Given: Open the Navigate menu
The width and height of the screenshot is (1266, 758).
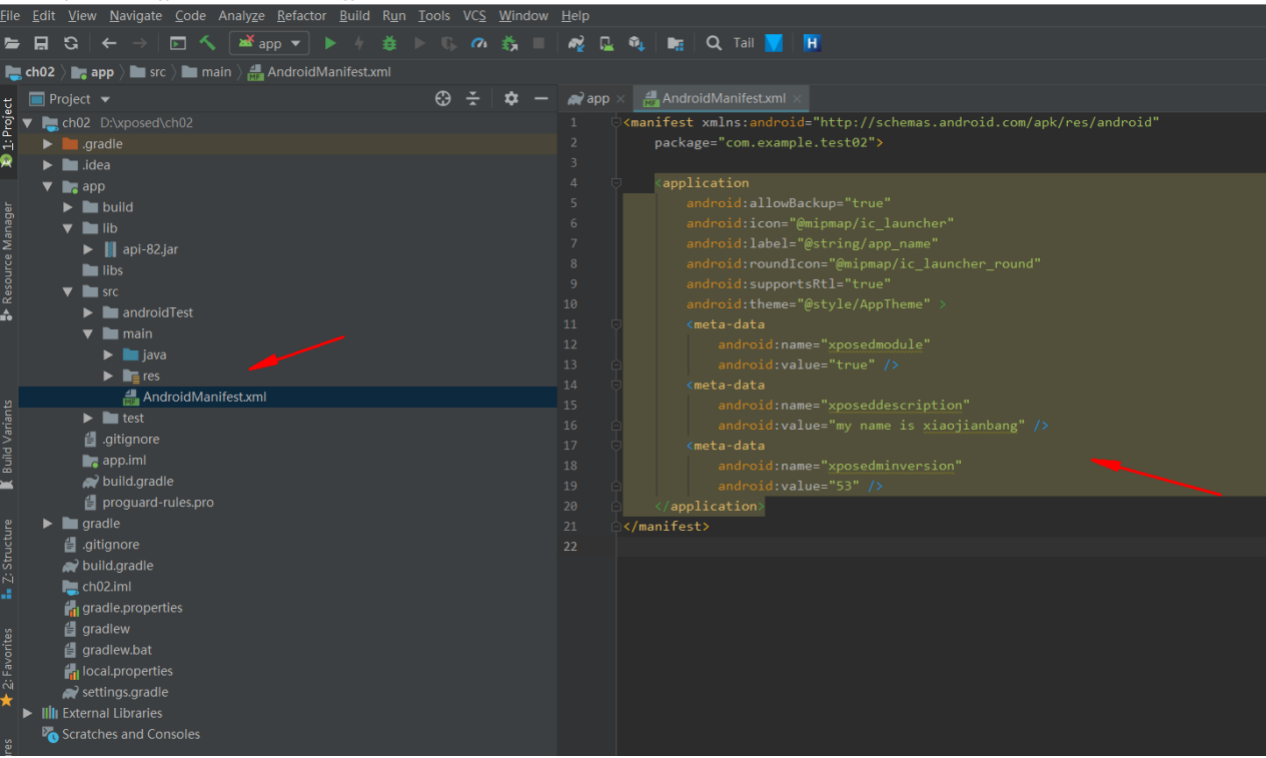Looking at the screenshot, I should [x=136, y=15].
